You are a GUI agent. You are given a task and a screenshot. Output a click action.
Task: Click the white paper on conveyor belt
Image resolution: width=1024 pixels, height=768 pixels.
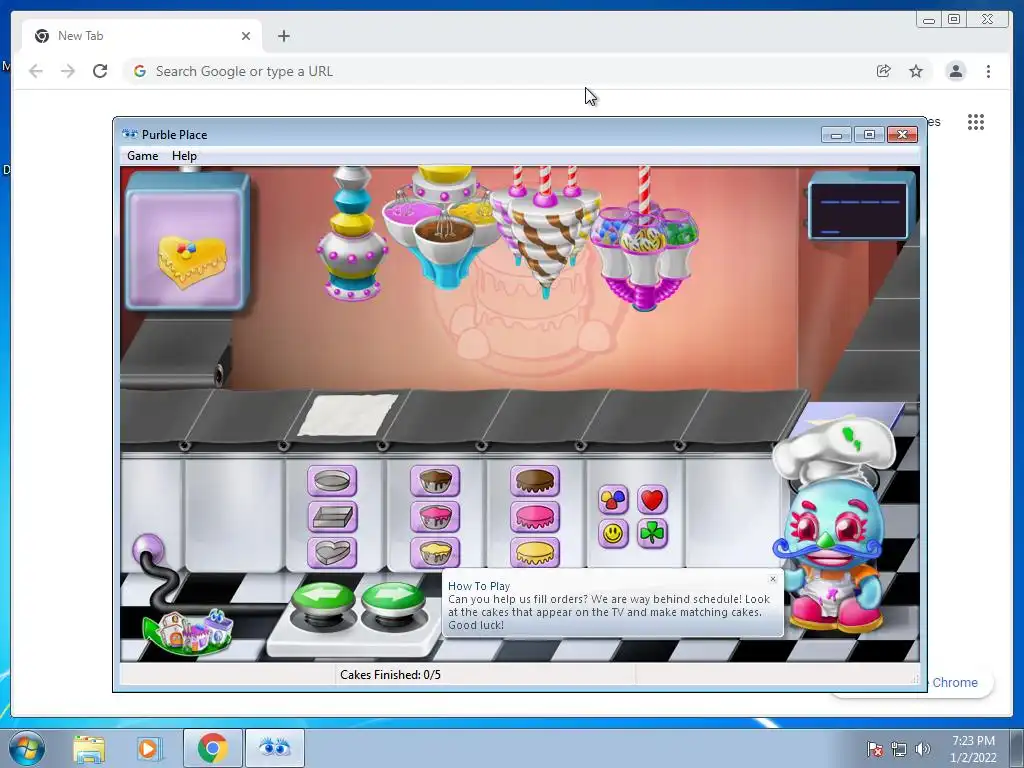point(348,415)
